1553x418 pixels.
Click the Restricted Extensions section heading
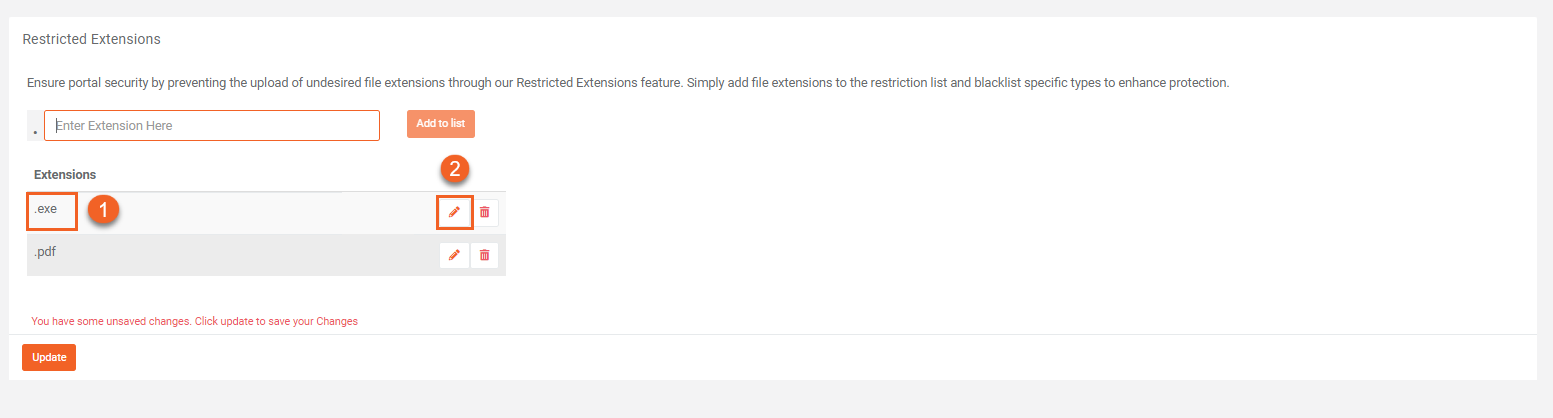(92, 40)
